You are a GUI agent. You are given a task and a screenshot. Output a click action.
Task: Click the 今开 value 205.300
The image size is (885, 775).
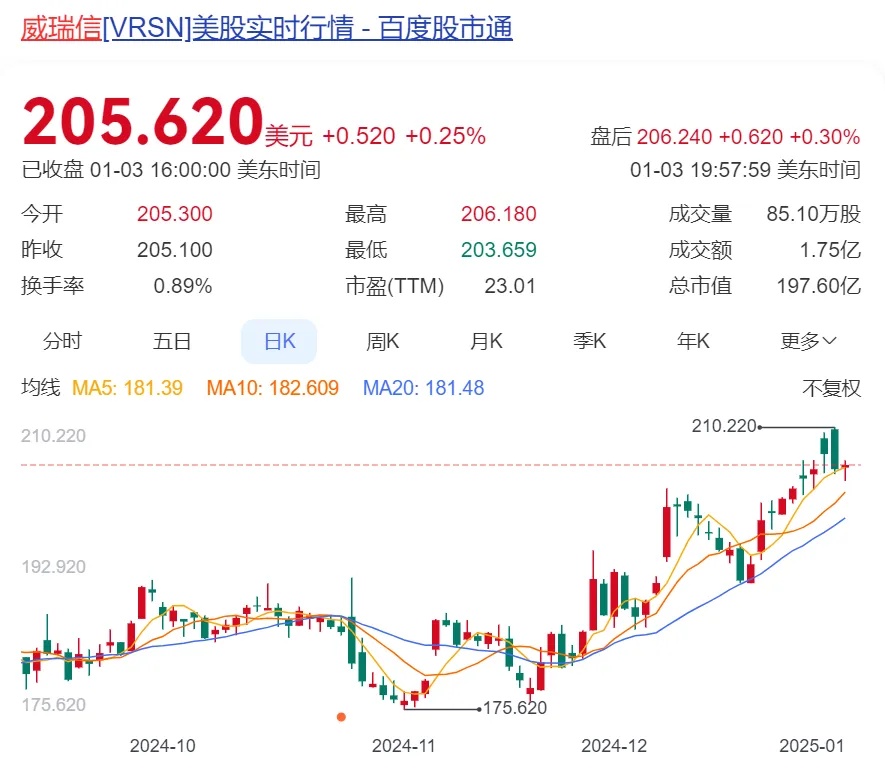(174, 214)
